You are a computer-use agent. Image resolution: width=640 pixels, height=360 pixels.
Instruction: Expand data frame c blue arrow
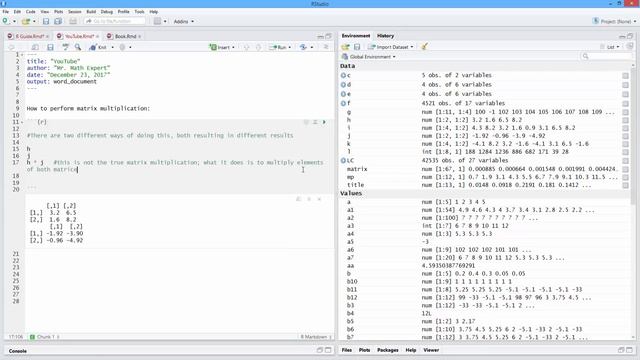click(343, 76)
